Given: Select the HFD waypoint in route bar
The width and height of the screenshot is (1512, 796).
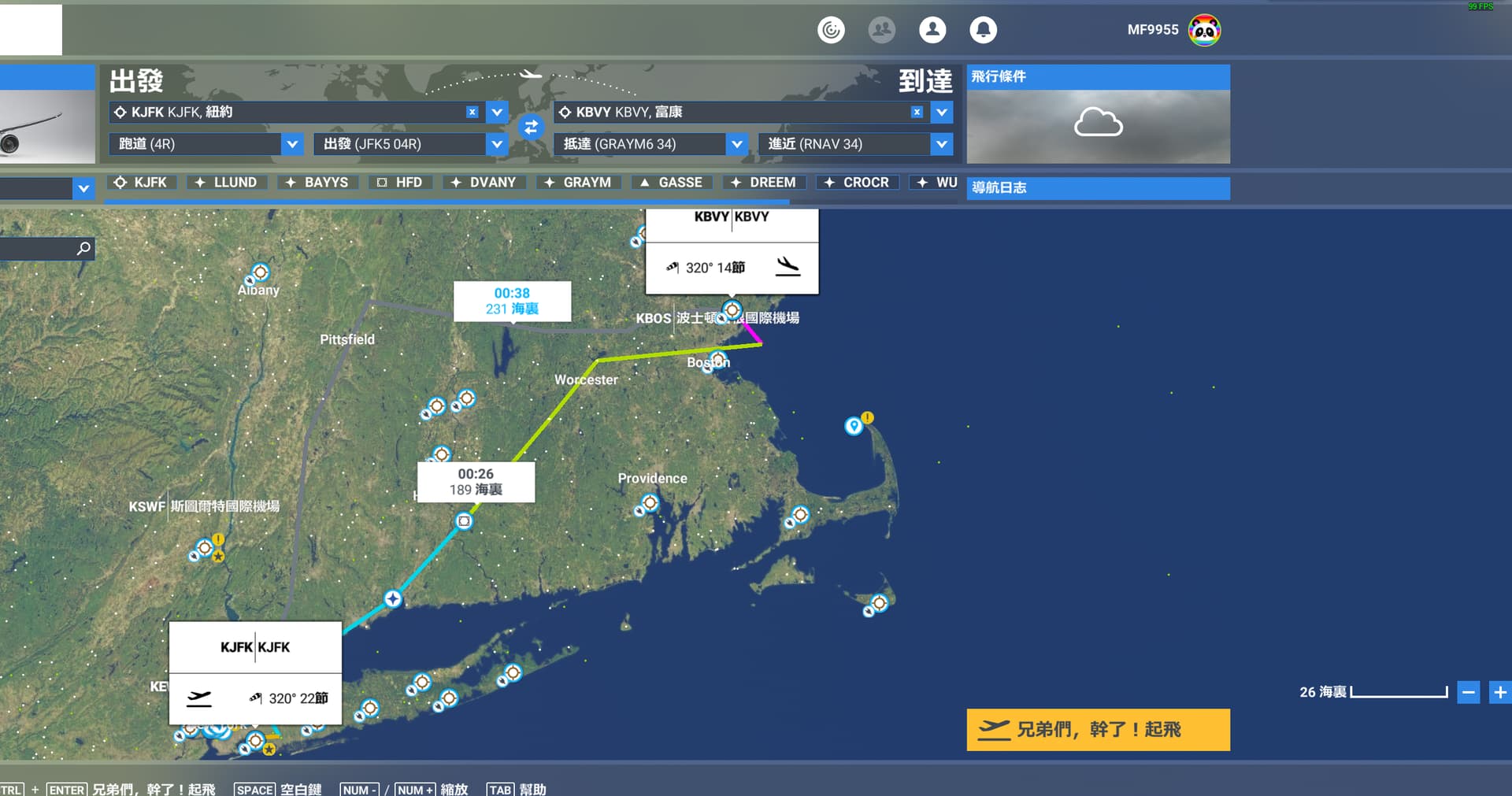Looking at the screenshot, I should tap(400, 182).
